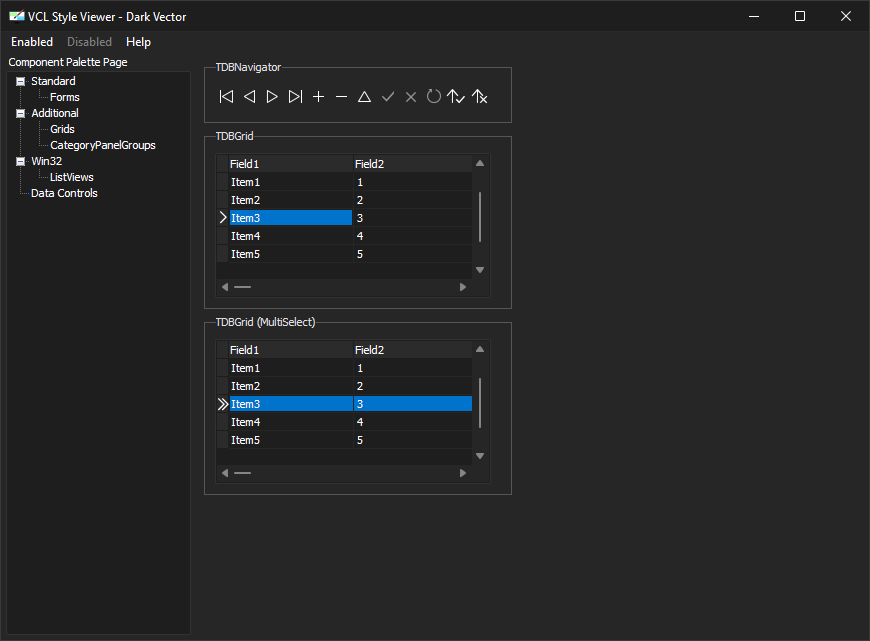870x641 pixels.
Task: Collapse the Standard tree node
Action: 21,82
